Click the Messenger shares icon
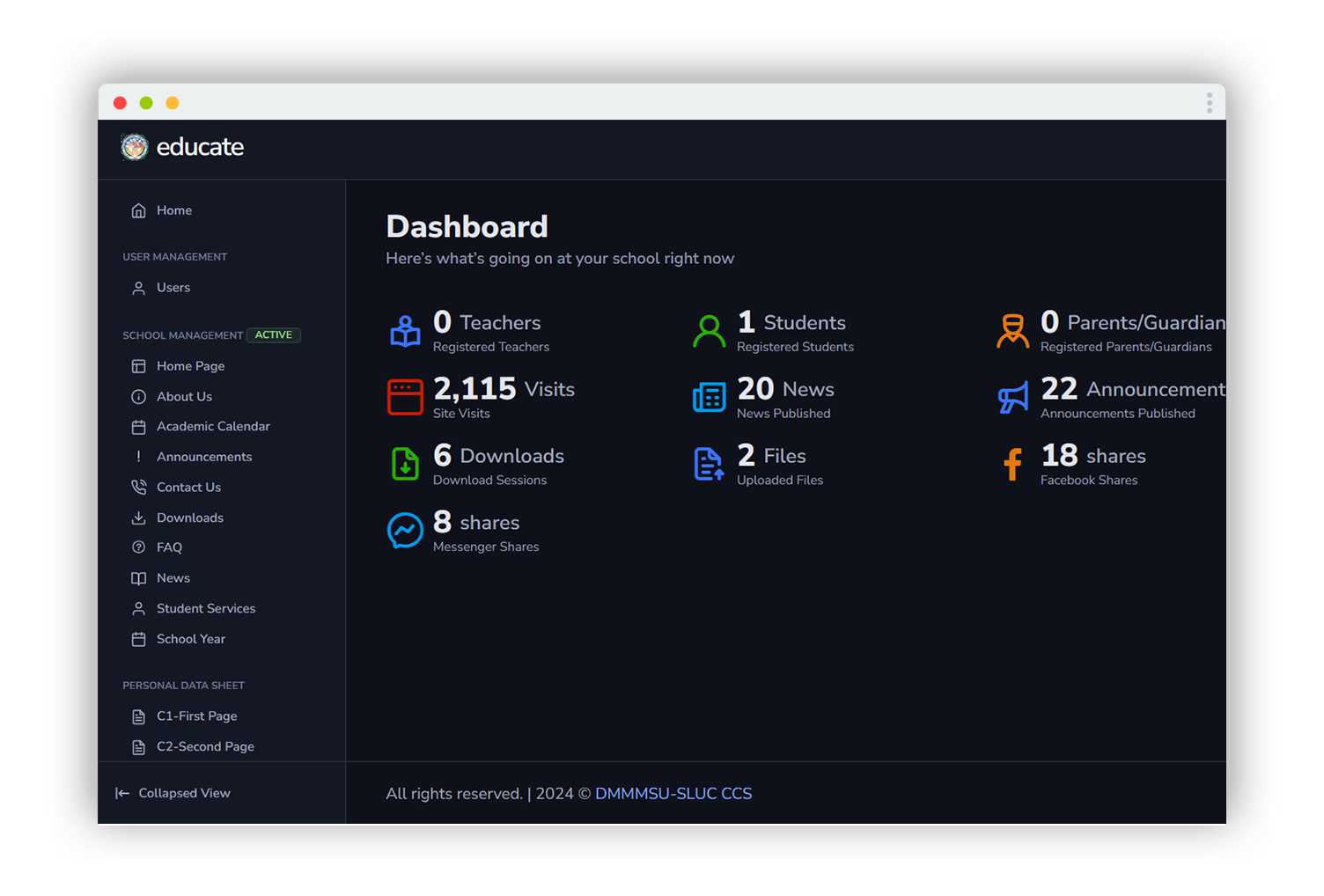The height and width of the screenshot is (896, 1324). pyautogui.click(x=405, y=531)
